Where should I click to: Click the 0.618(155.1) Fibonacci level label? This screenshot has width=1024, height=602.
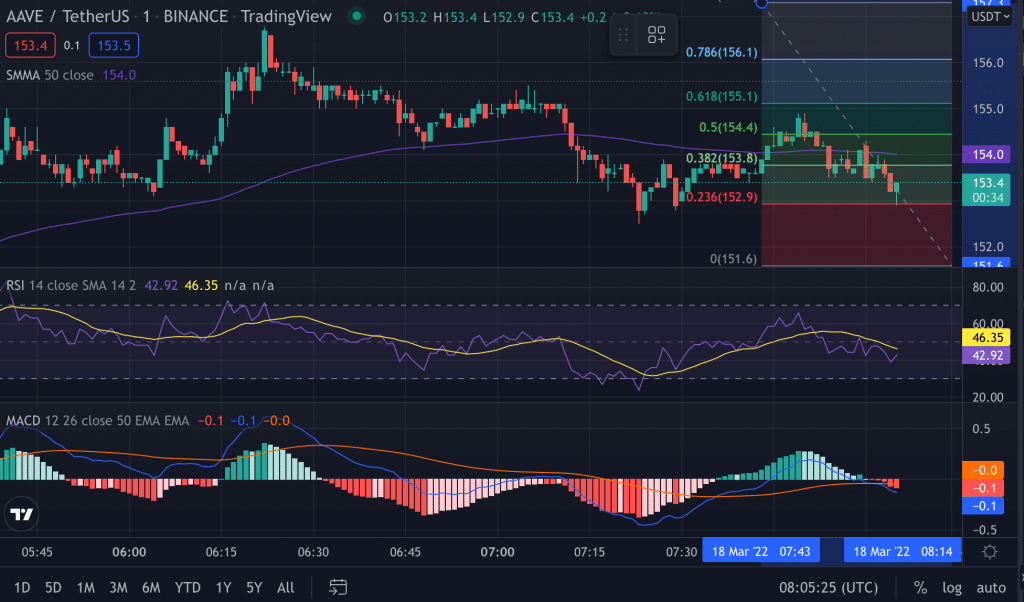pos(722,97)
